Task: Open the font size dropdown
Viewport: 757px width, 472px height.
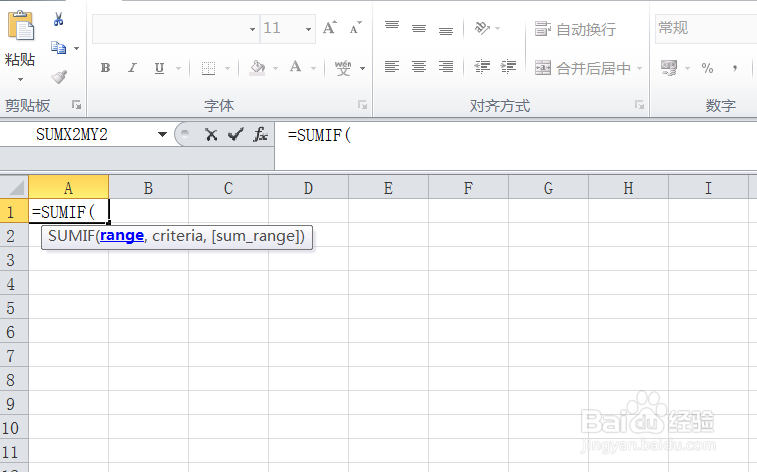Action: [x=308, y=29]
